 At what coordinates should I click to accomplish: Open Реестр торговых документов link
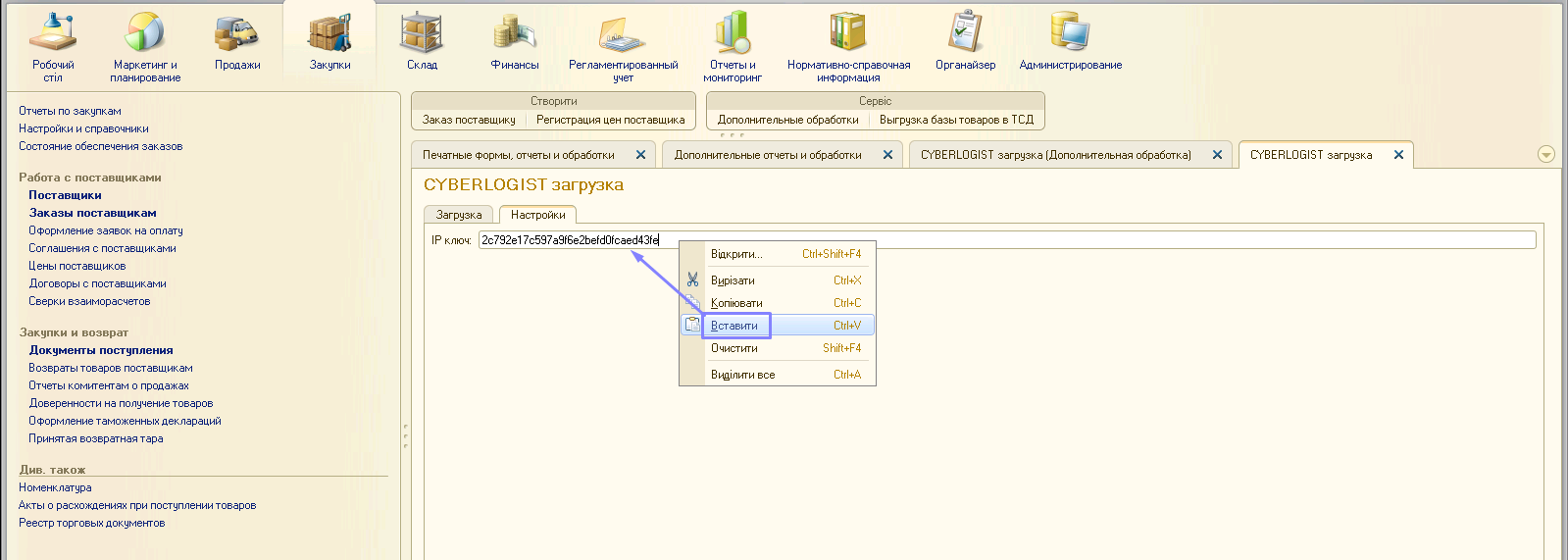tap(91, 523)
